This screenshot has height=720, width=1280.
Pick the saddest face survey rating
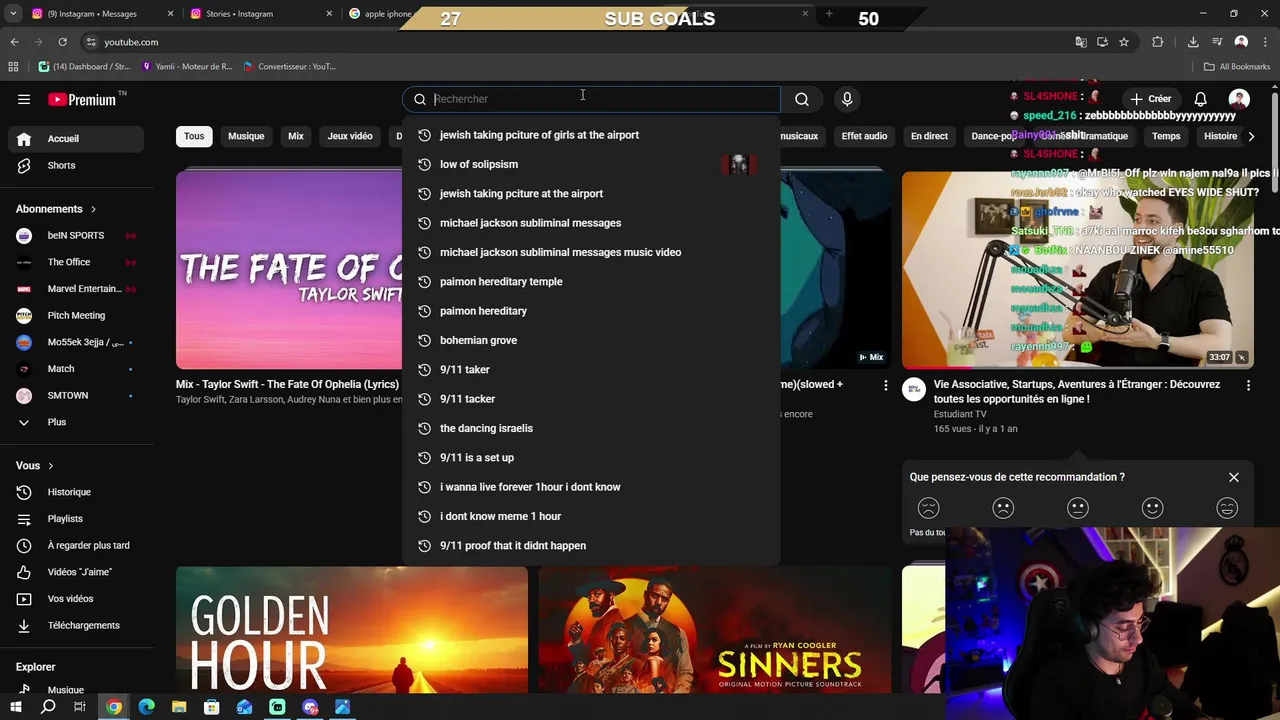(x=929, y=508)
